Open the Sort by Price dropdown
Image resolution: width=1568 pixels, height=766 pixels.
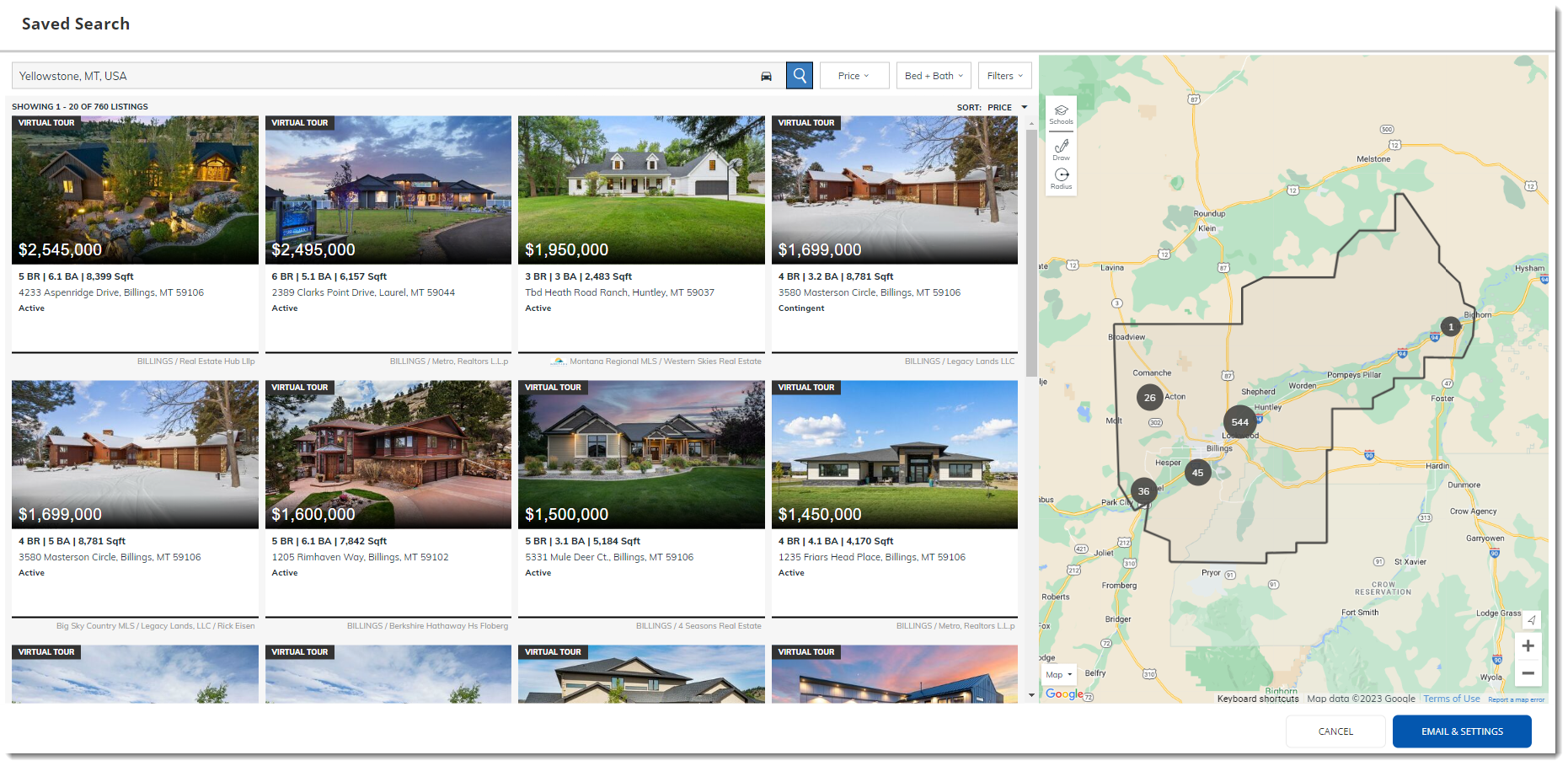1003,108
